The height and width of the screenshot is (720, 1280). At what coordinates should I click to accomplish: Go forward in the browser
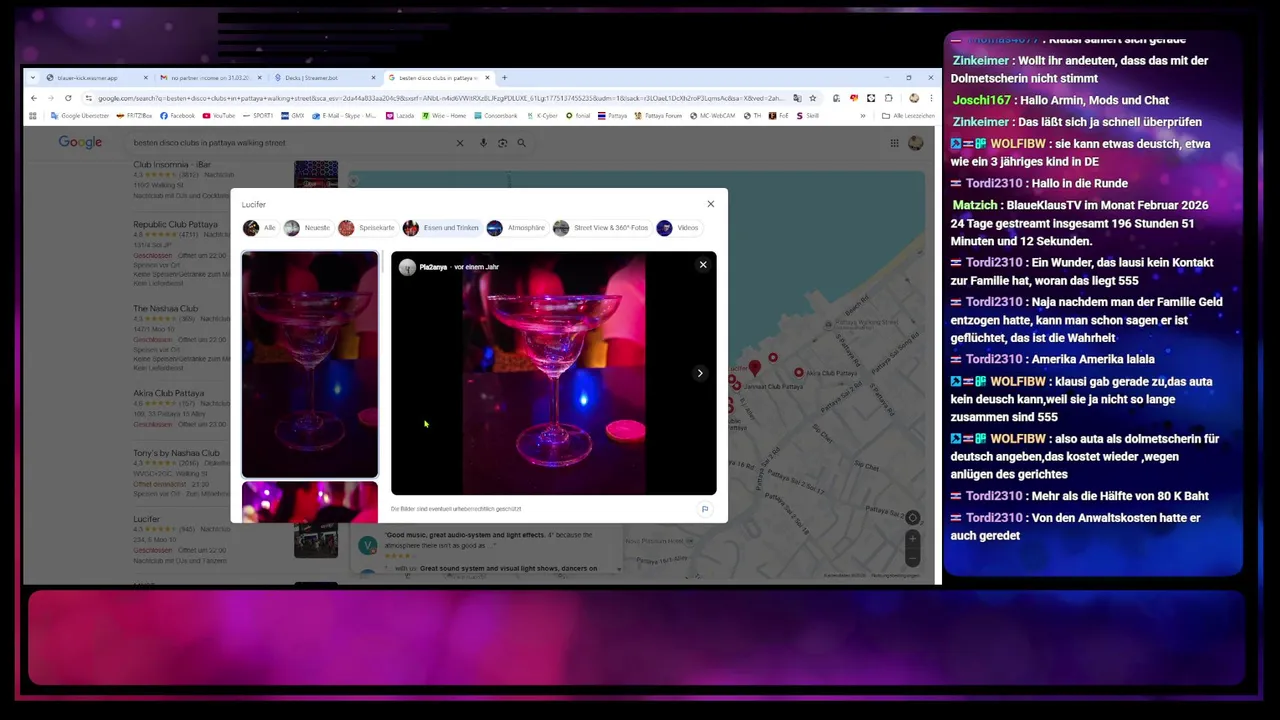tap(50, 98)
